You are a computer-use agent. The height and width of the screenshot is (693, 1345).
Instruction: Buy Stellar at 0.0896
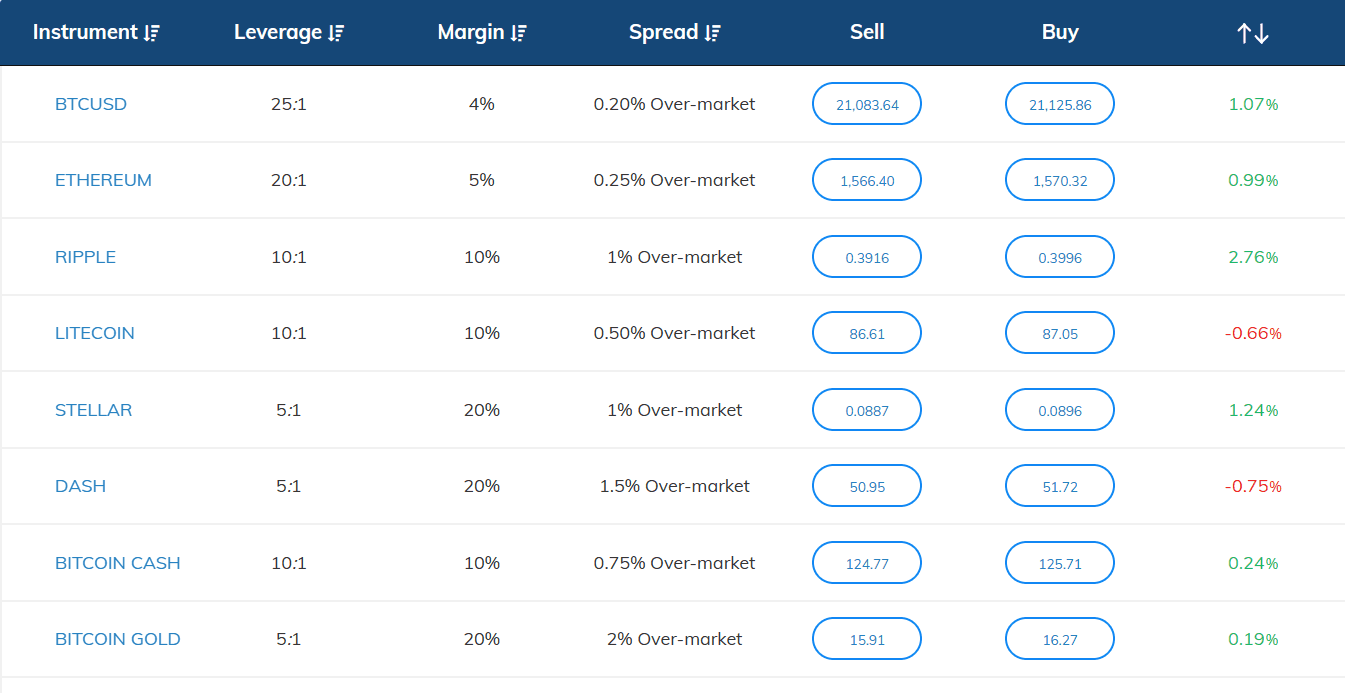pyautogui.click(x=1060, y=410)
